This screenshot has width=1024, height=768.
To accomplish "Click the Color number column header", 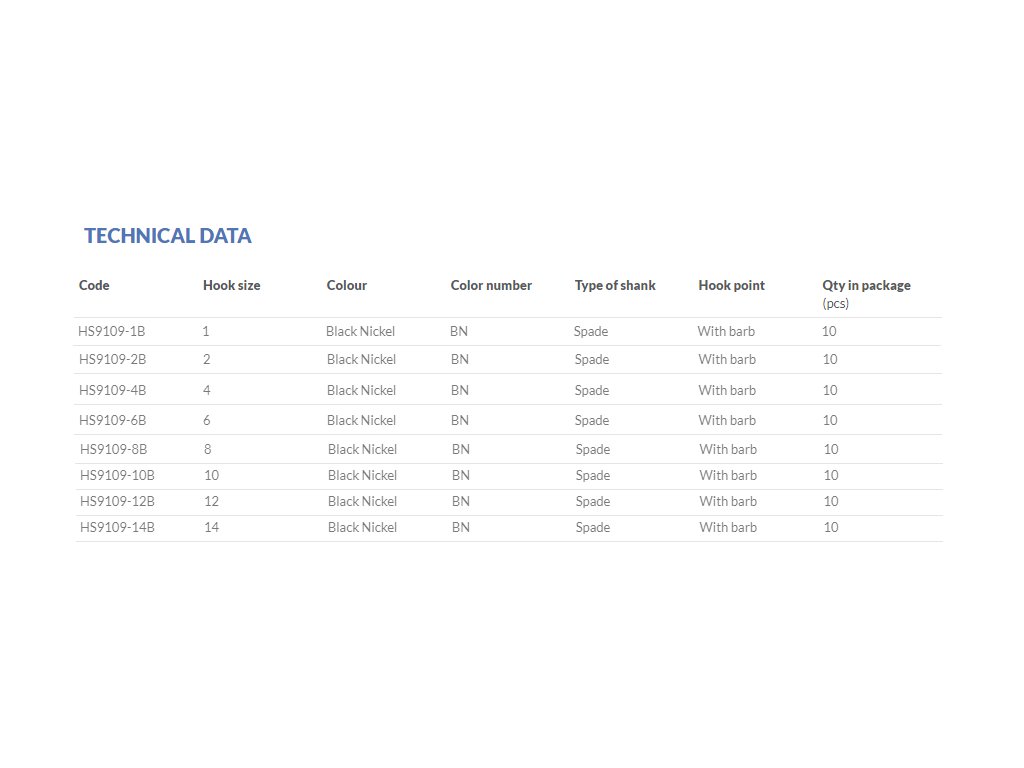I will pos(491,285).
